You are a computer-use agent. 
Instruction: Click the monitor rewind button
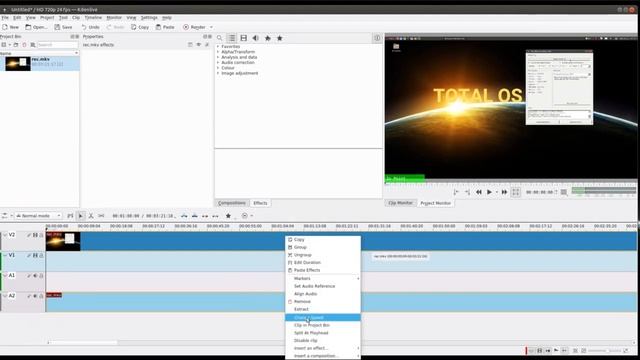tap(478, 192)
